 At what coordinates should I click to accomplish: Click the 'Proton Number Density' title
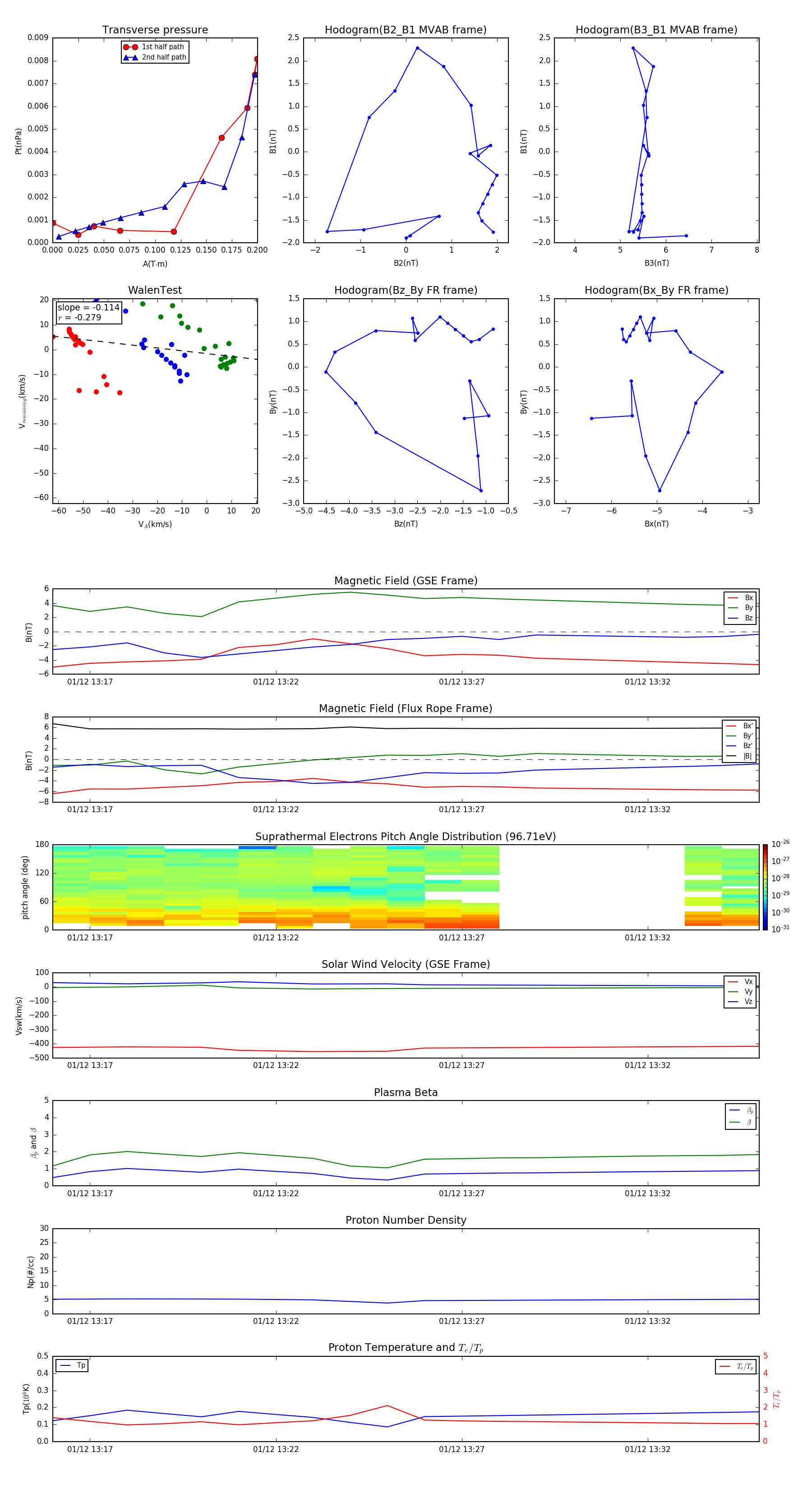click(x=406, y=1220)
